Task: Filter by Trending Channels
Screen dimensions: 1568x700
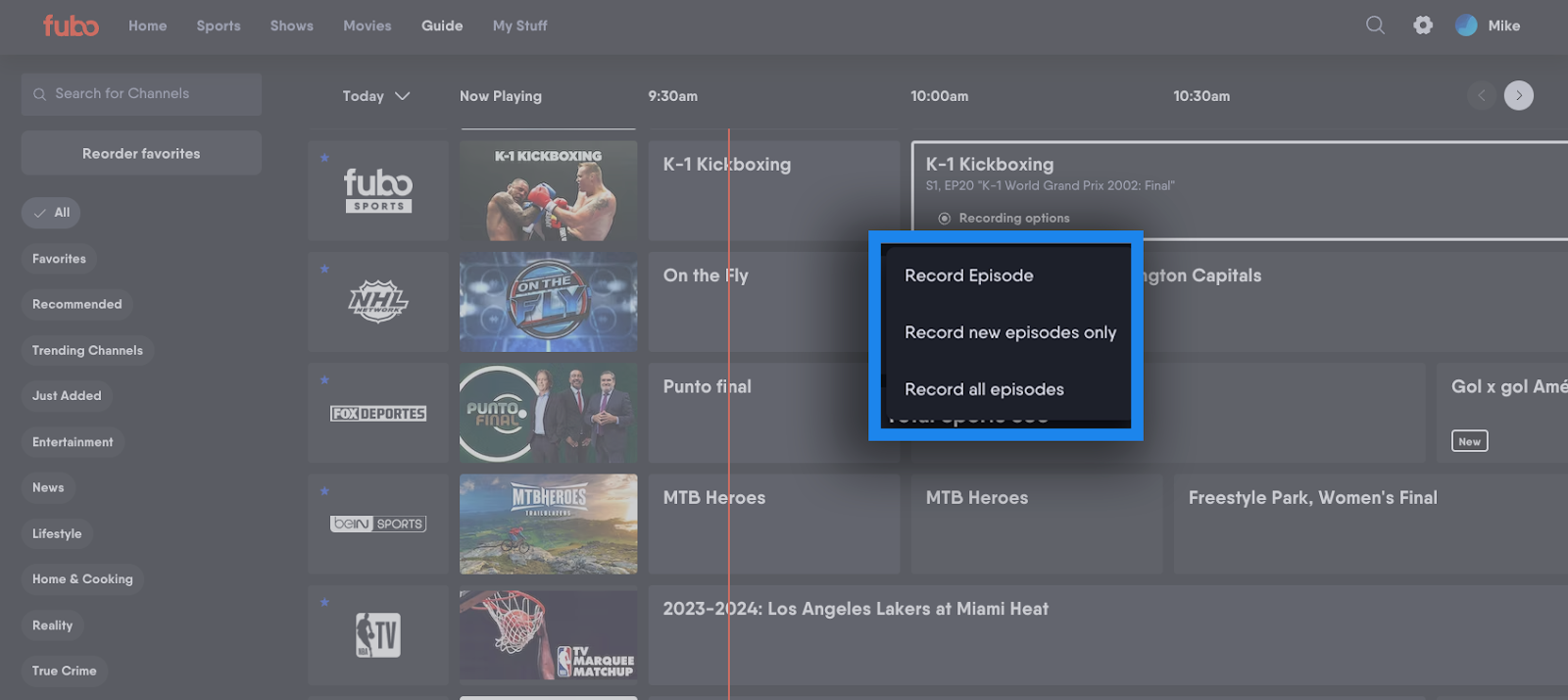Action: (87, 350)
